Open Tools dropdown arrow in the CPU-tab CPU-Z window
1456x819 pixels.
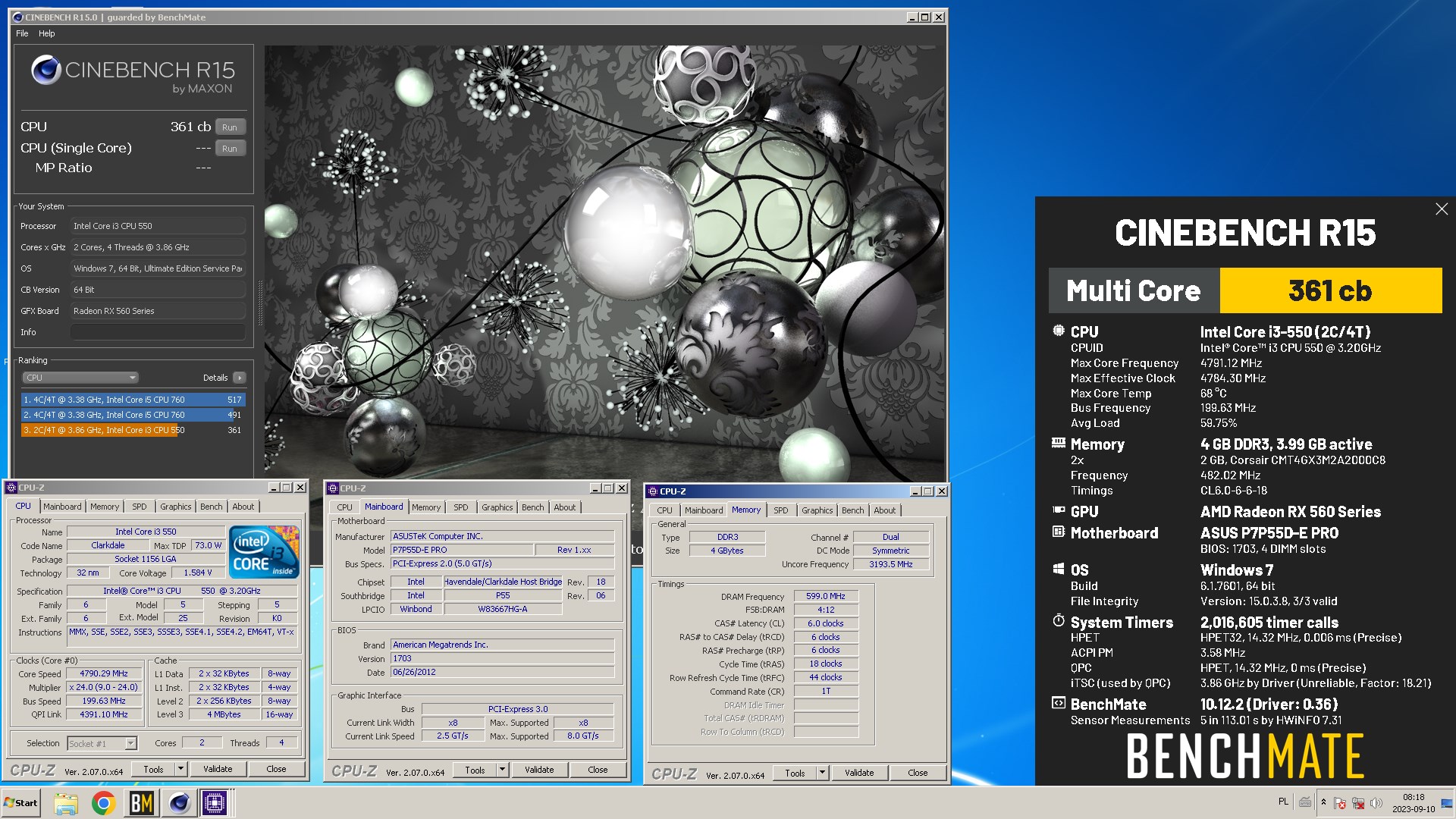[180, 769]
